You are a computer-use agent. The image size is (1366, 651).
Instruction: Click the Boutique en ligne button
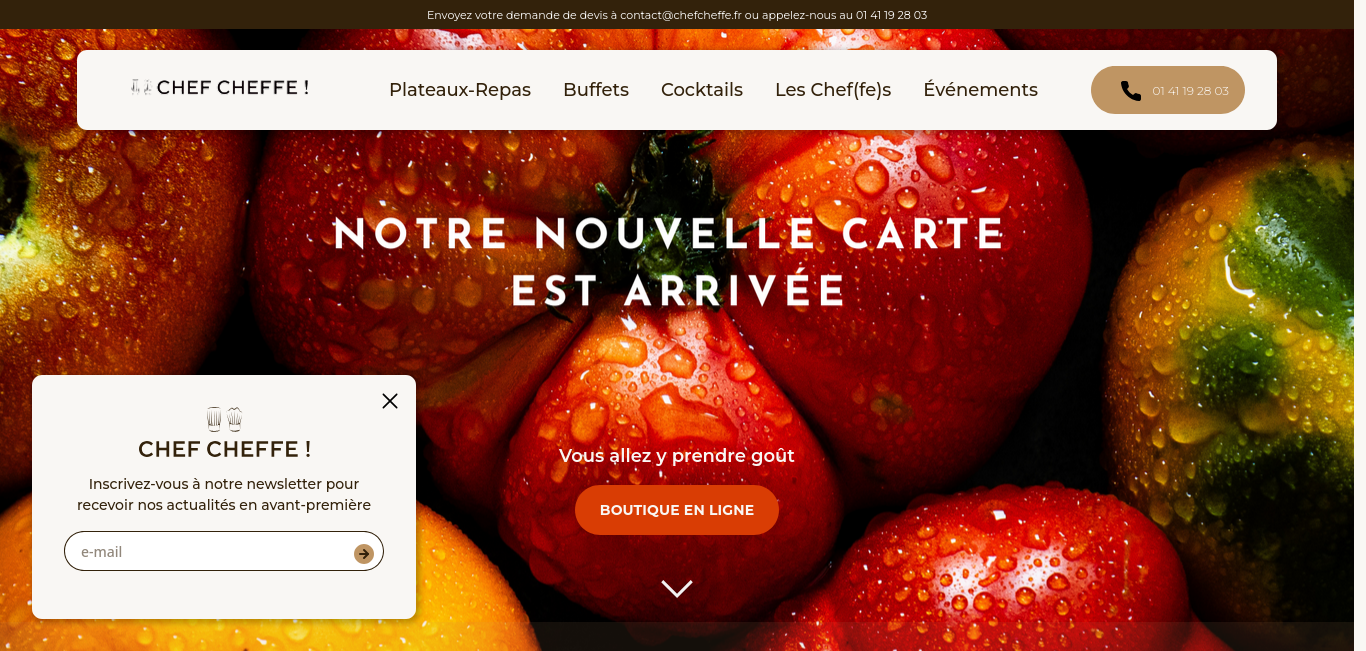point(677,510)
